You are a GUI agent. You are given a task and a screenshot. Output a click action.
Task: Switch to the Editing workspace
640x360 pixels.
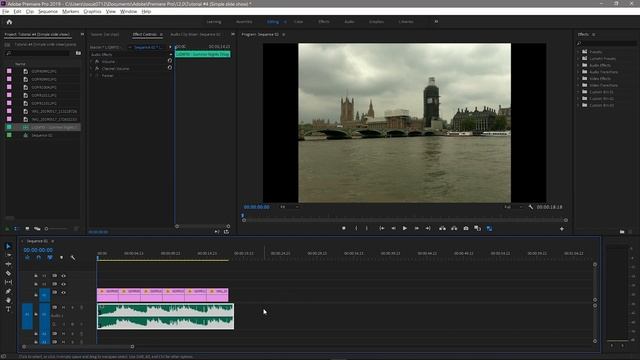[x=273, y=22]
